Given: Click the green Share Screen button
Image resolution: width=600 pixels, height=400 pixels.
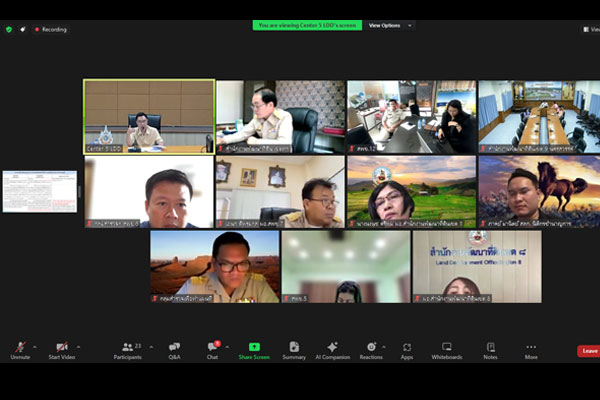Looking at the screenshot, I should [x=254, y=347].
